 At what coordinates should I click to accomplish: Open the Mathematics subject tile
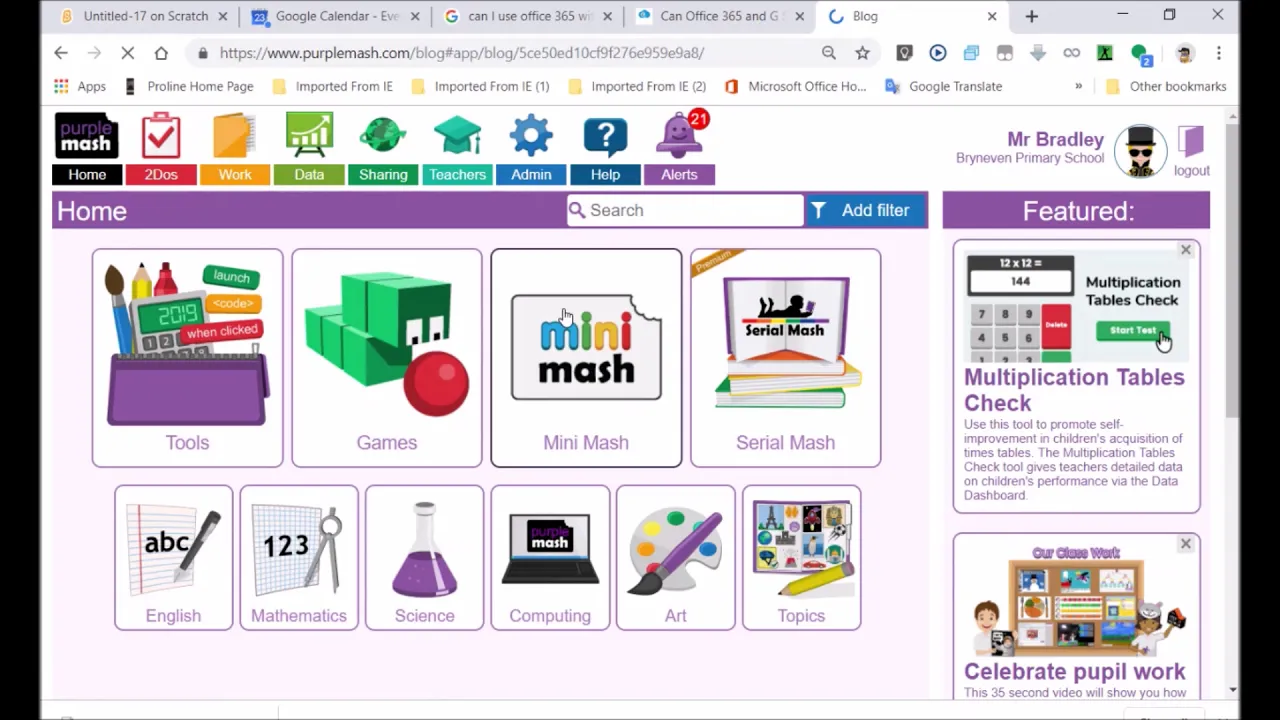[x=299, y=558]
